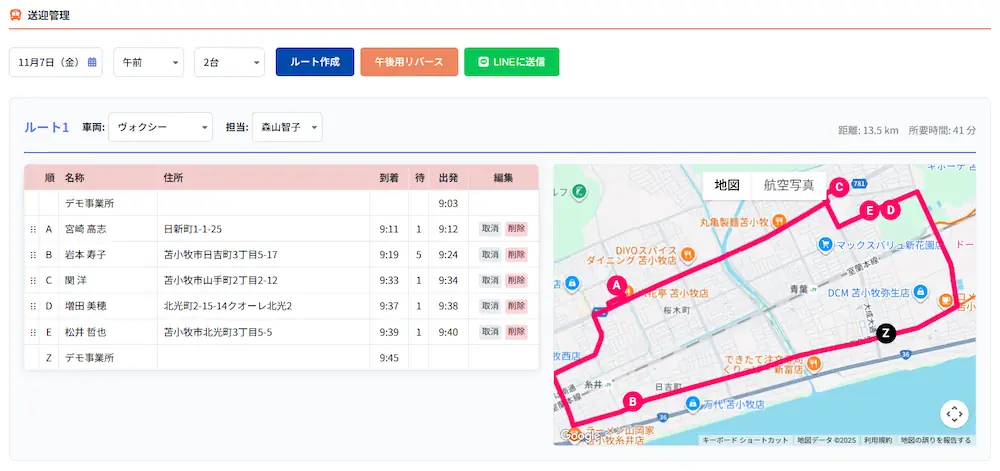
Task: Select the 地図 map type tab
Action: coord(727,185)
